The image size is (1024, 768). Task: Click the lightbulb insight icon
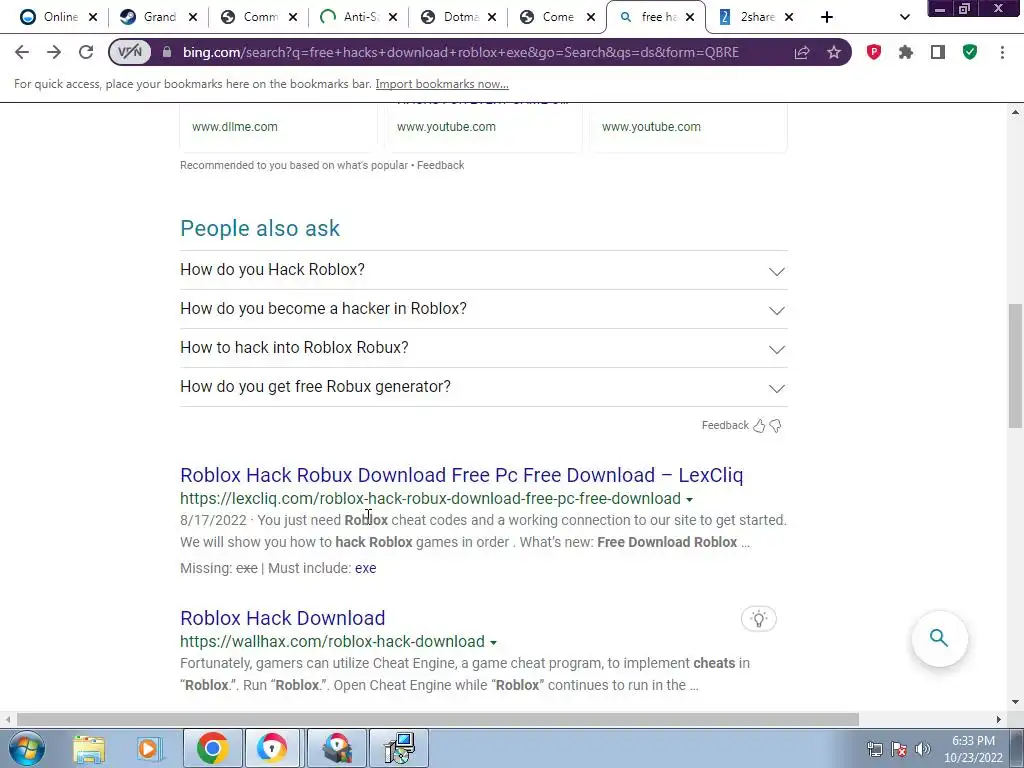pos(759,618)
